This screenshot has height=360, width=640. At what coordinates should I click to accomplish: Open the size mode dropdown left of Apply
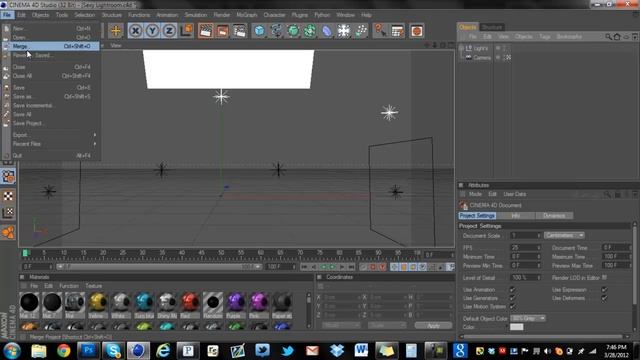tap(387, 325)
